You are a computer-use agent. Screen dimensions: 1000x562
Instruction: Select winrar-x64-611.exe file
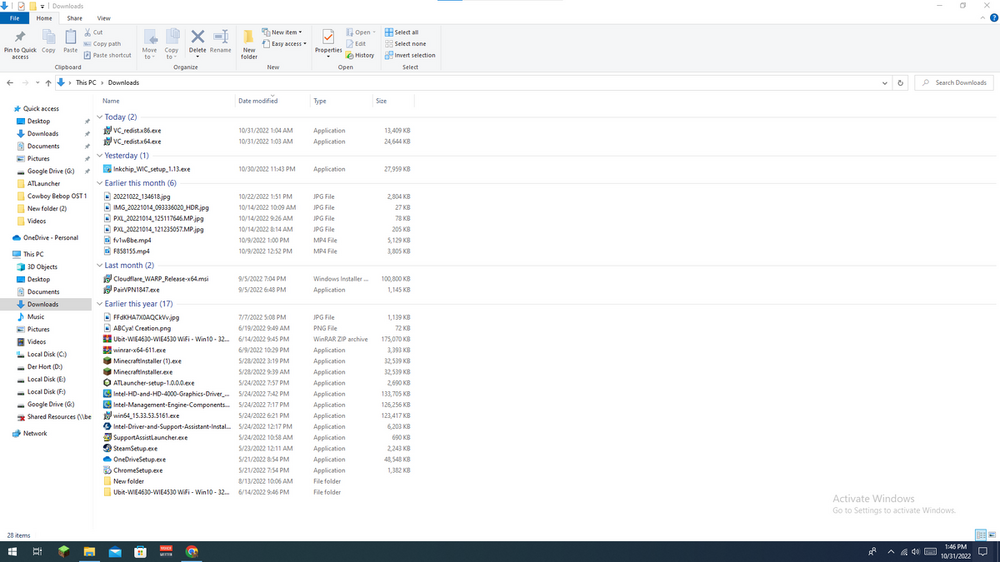139,350
